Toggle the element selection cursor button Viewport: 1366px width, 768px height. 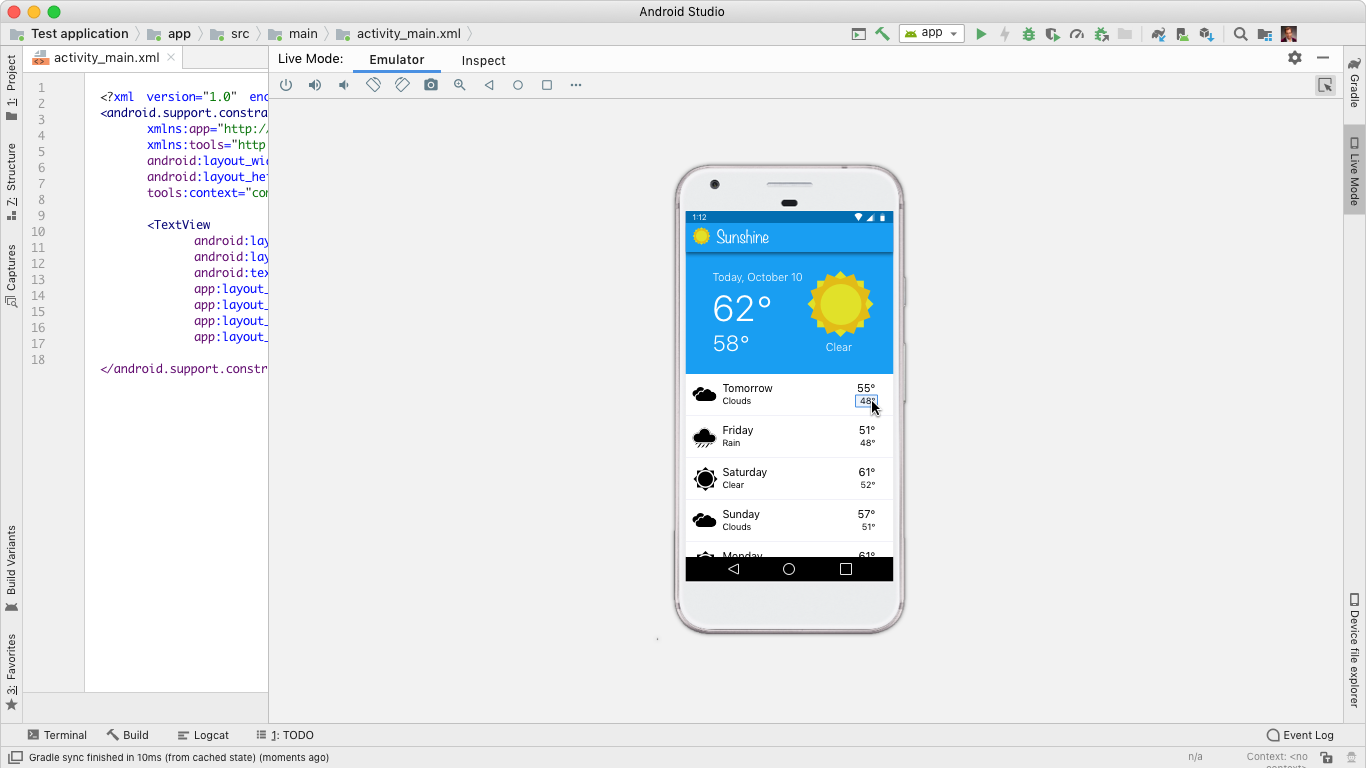(1325, 85)
